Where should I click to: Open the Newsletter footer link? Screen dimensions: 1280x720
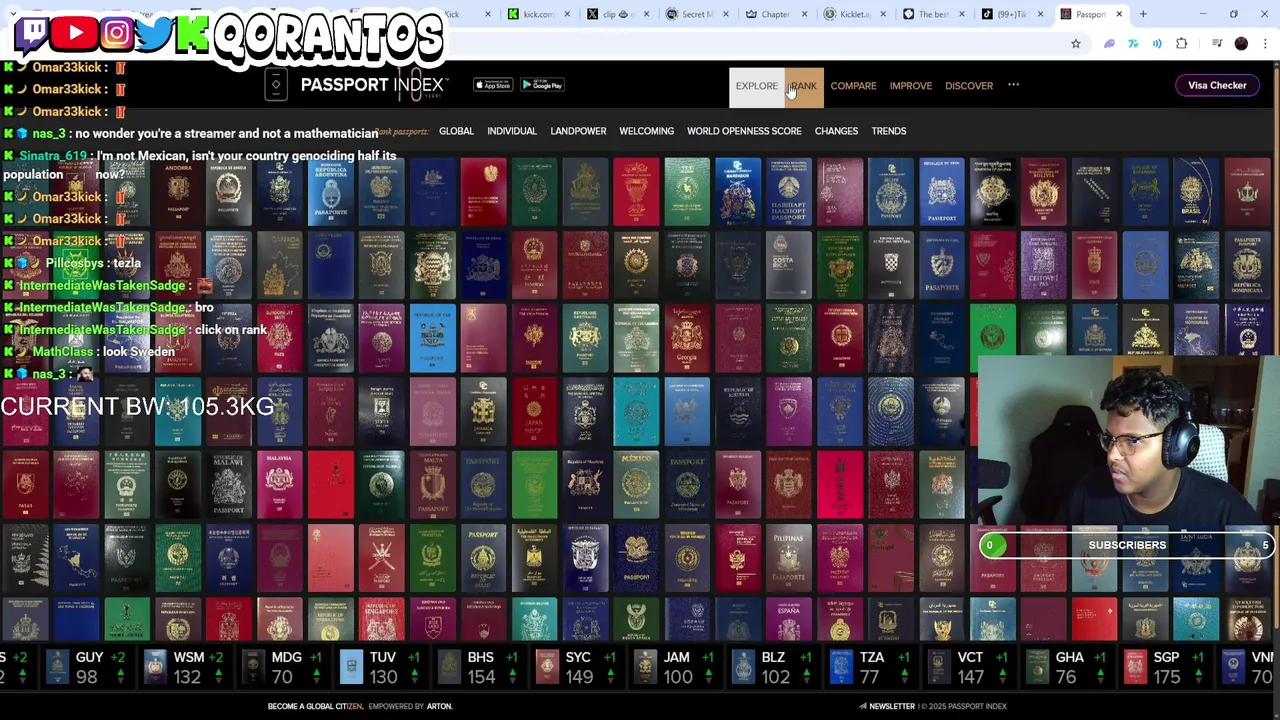coord(887,706)
